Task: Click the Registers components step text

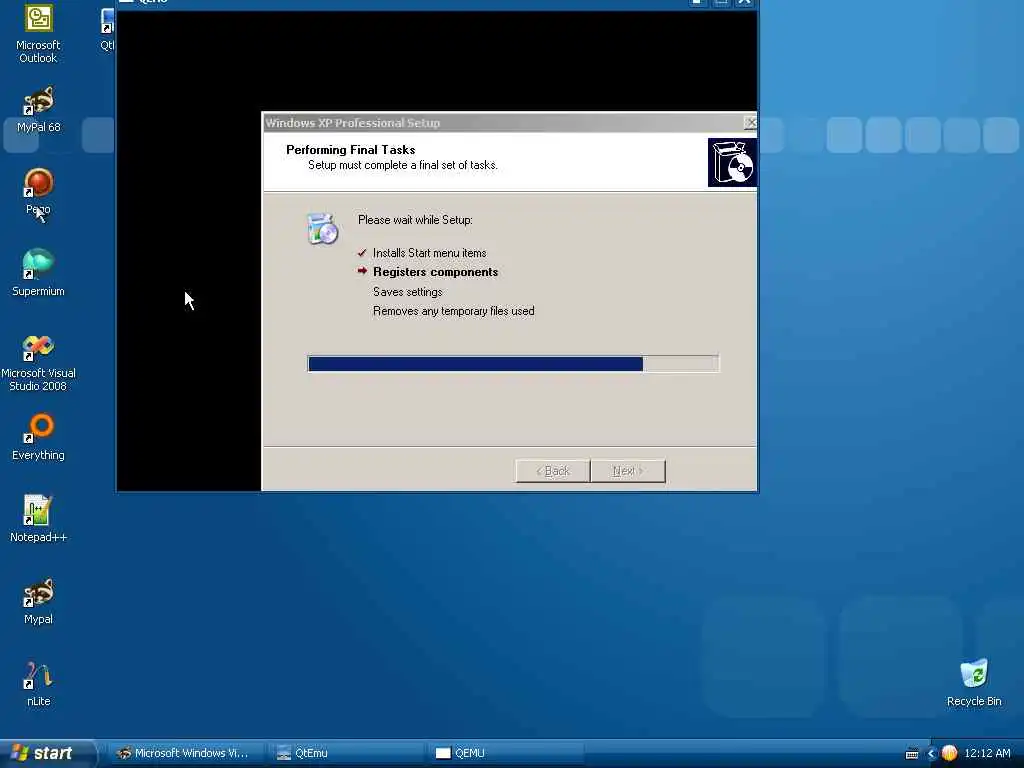Action: tap(435, 272)
